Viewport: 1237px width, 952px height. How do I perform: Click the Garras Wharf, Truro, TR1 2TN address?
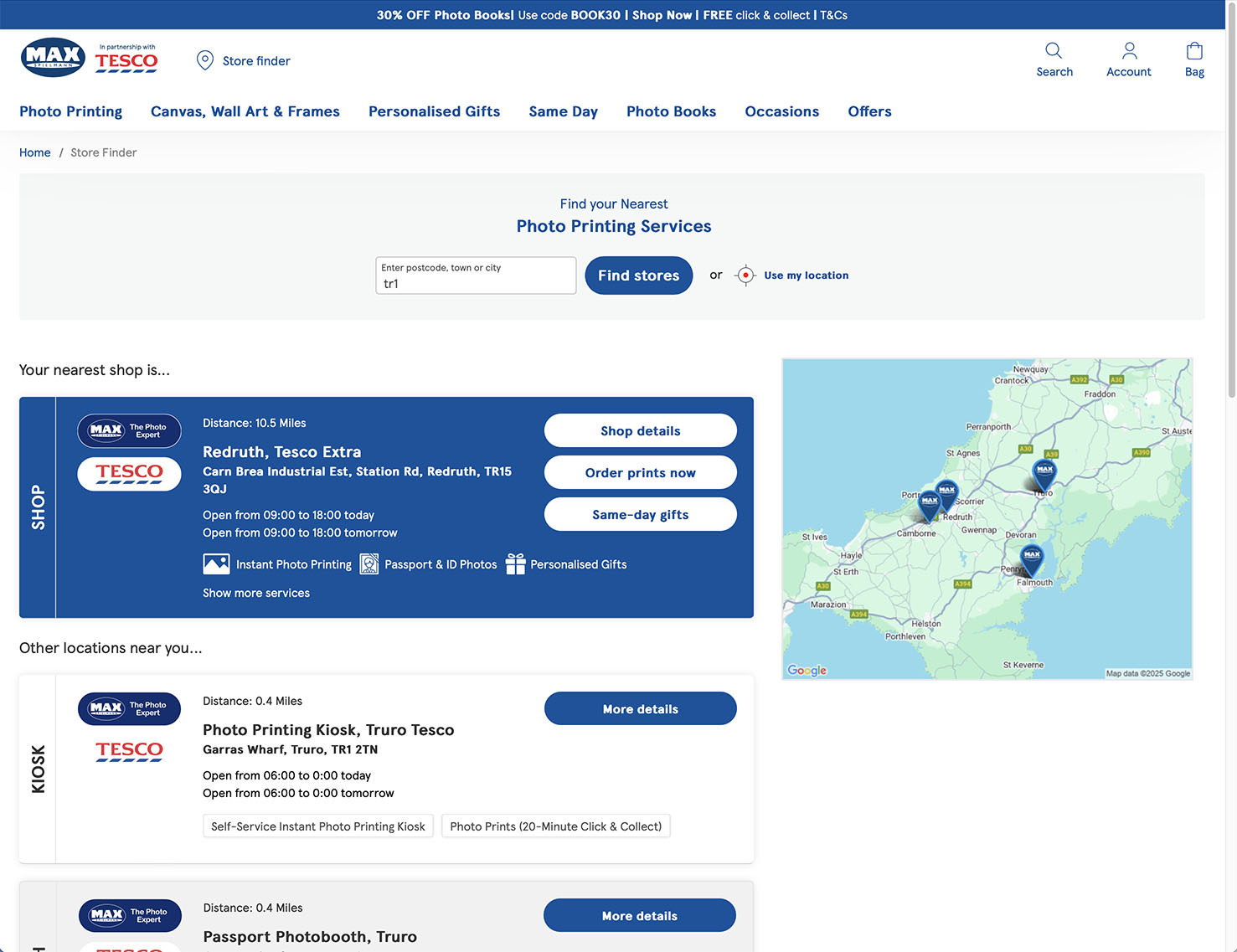point(290,749)
